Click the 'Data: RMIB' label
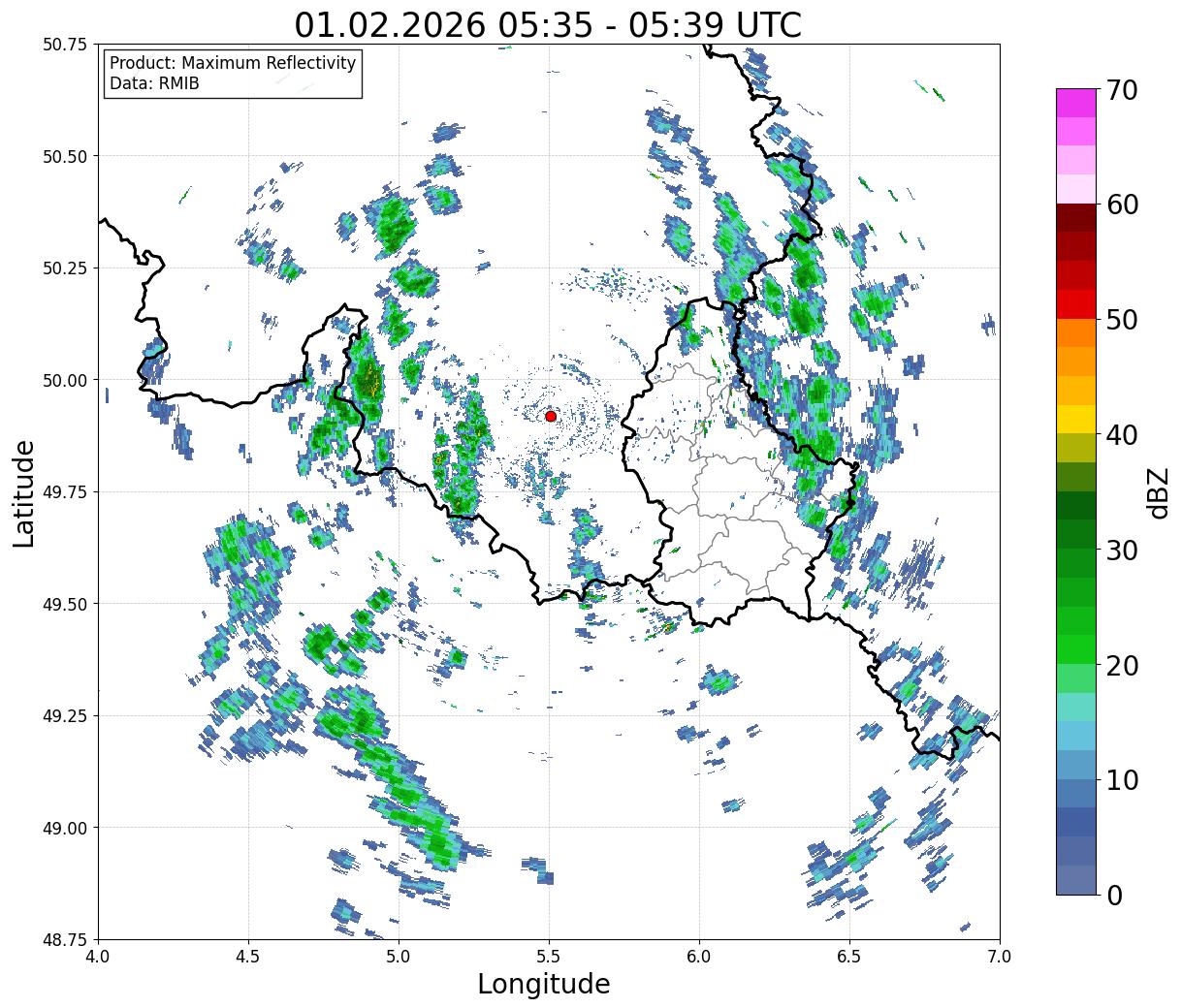 154,83
